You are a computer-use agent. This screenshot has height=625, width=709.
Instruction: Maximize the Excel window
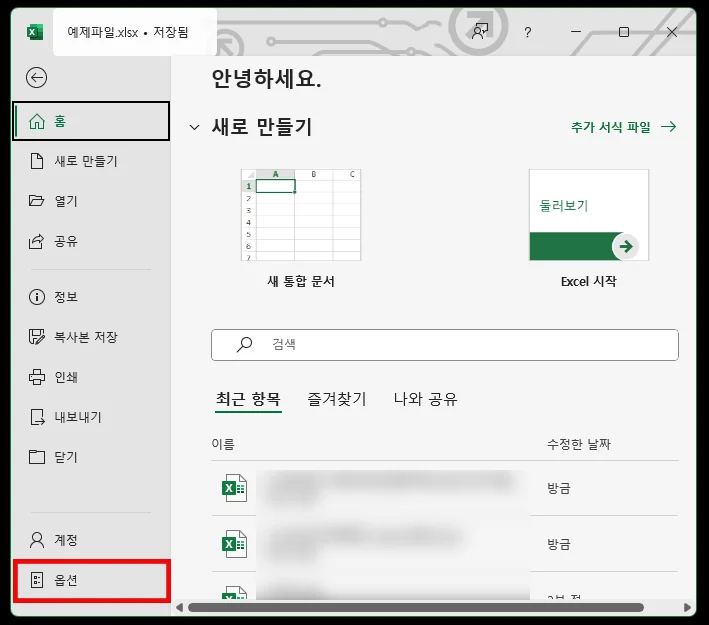[624, 32]
